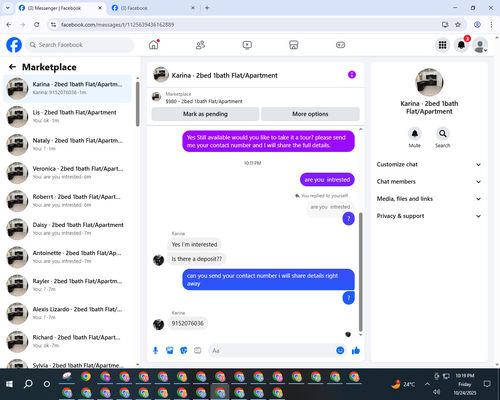Image resolution: width=500 pixels, height=400 pixels.
Task: Open the Roberrt conversation in the list
Action: [x=67, y=201]
